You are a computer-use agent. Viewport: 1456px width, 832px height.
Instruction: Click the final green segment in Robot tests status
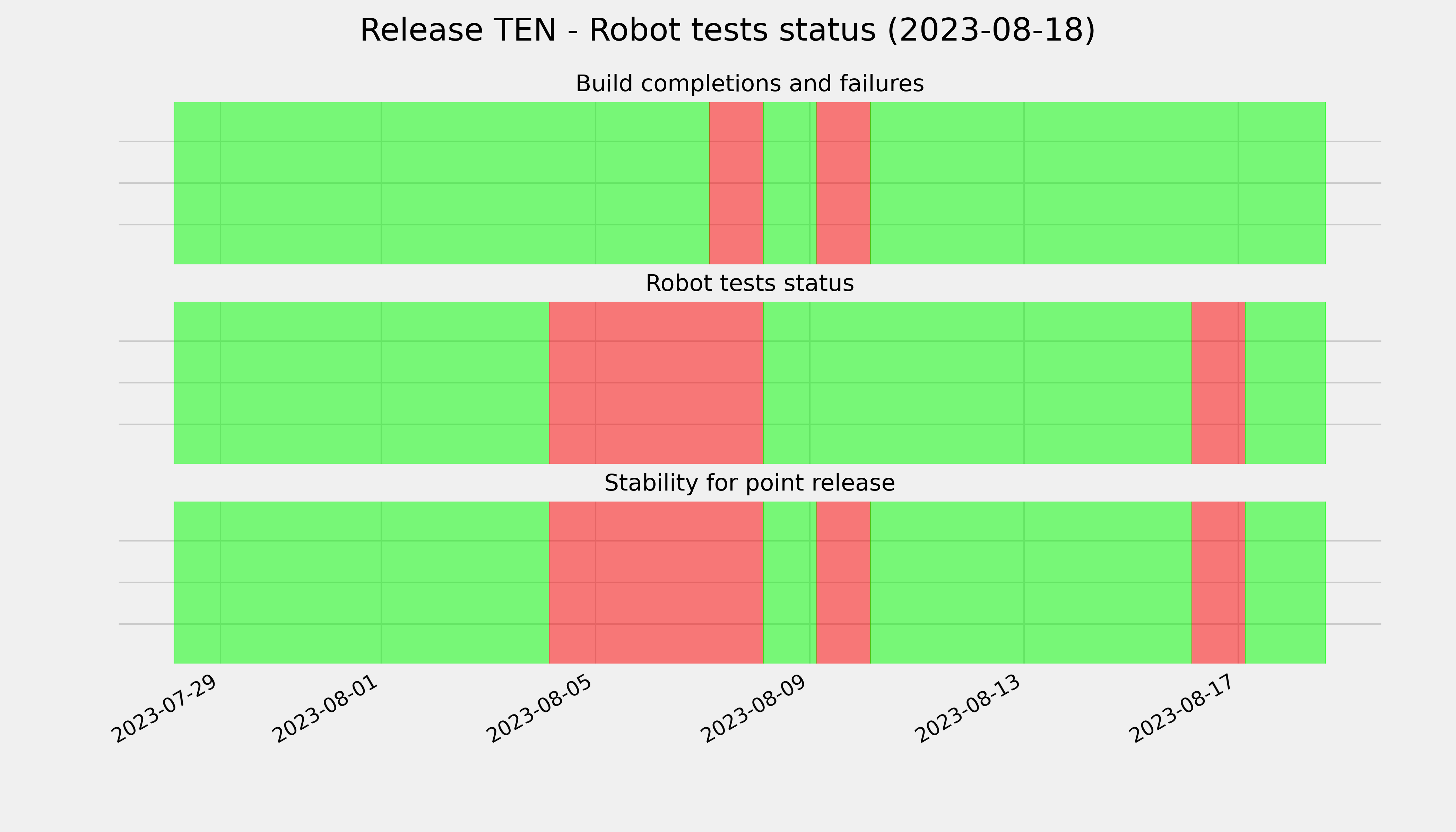coord(1286,383)
